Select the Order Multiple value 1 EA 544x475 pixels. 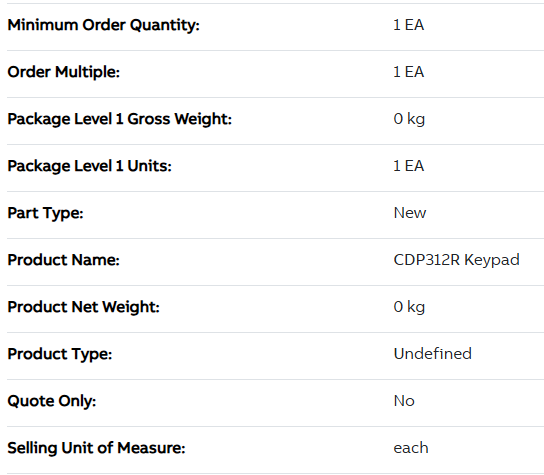click(x=409, y=72)
